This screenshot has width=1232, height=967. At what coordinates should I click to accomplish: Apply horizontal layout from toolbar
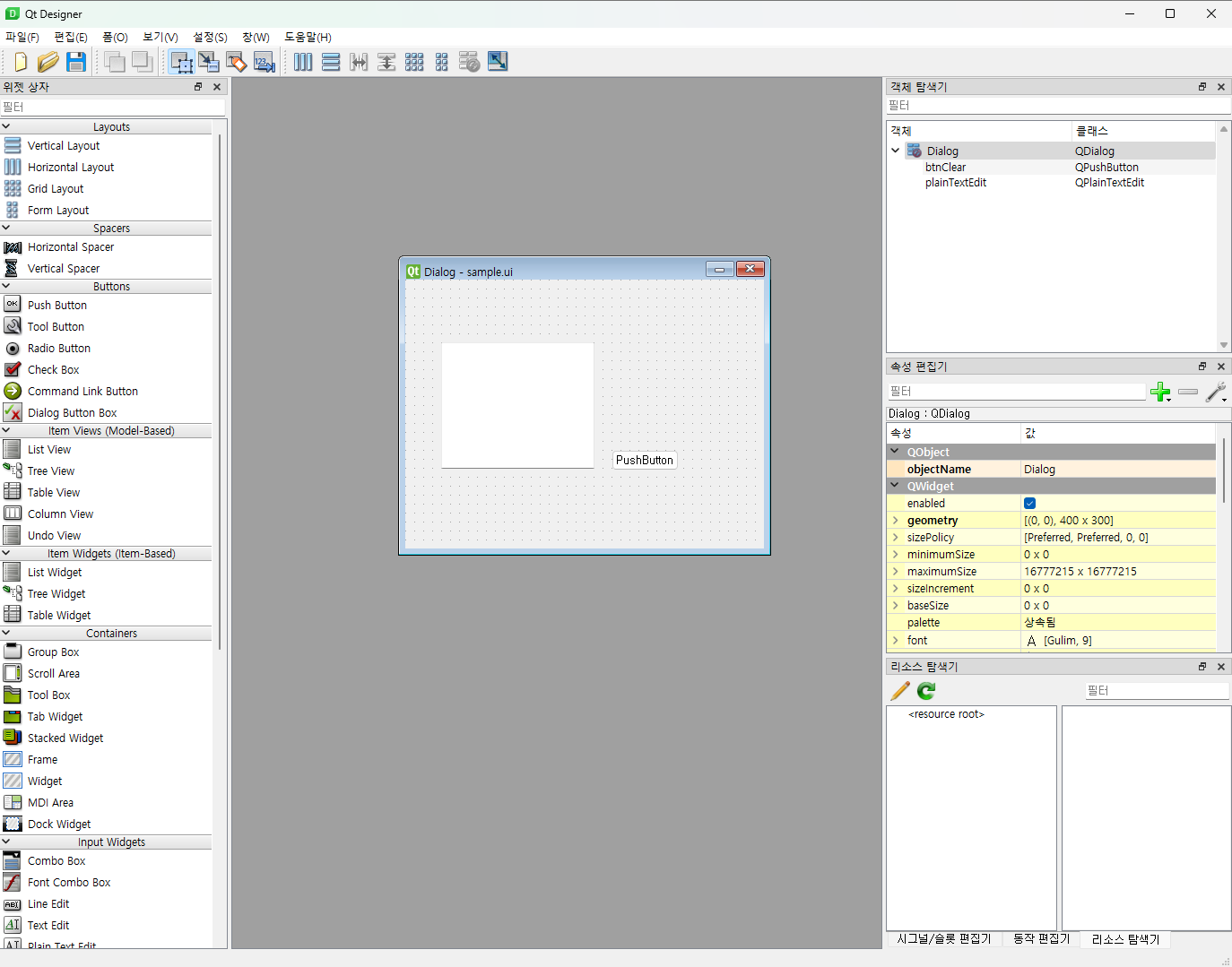click(303, 62)
